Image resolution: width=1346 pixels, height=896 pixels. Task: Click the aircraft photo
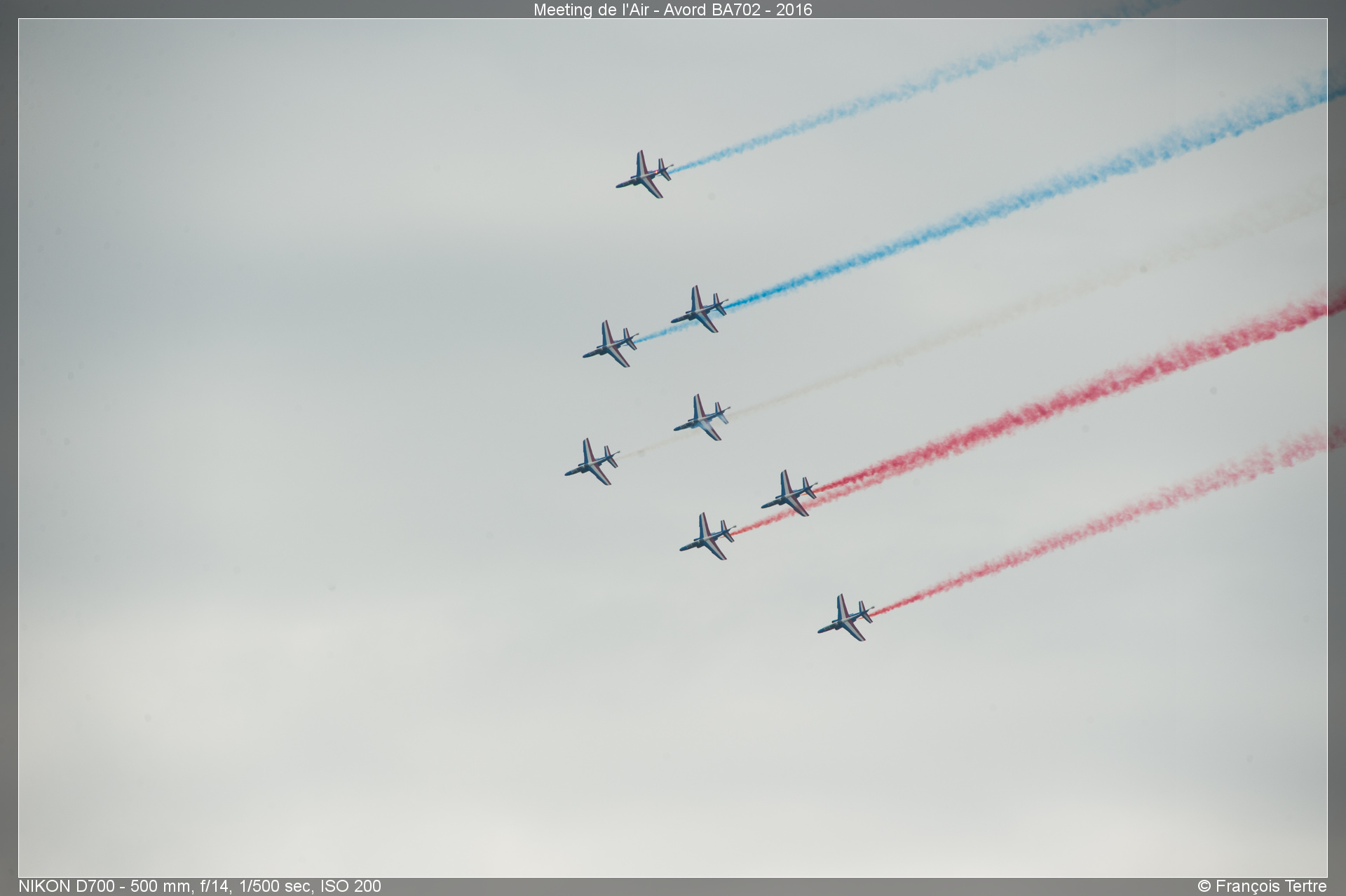coord(673,448)
